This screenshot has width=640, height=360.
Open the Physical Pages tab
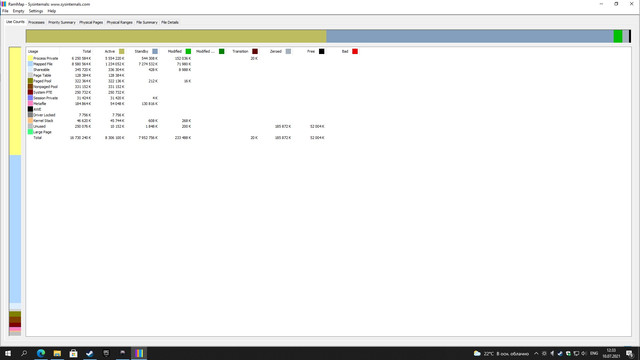[91, 22]
